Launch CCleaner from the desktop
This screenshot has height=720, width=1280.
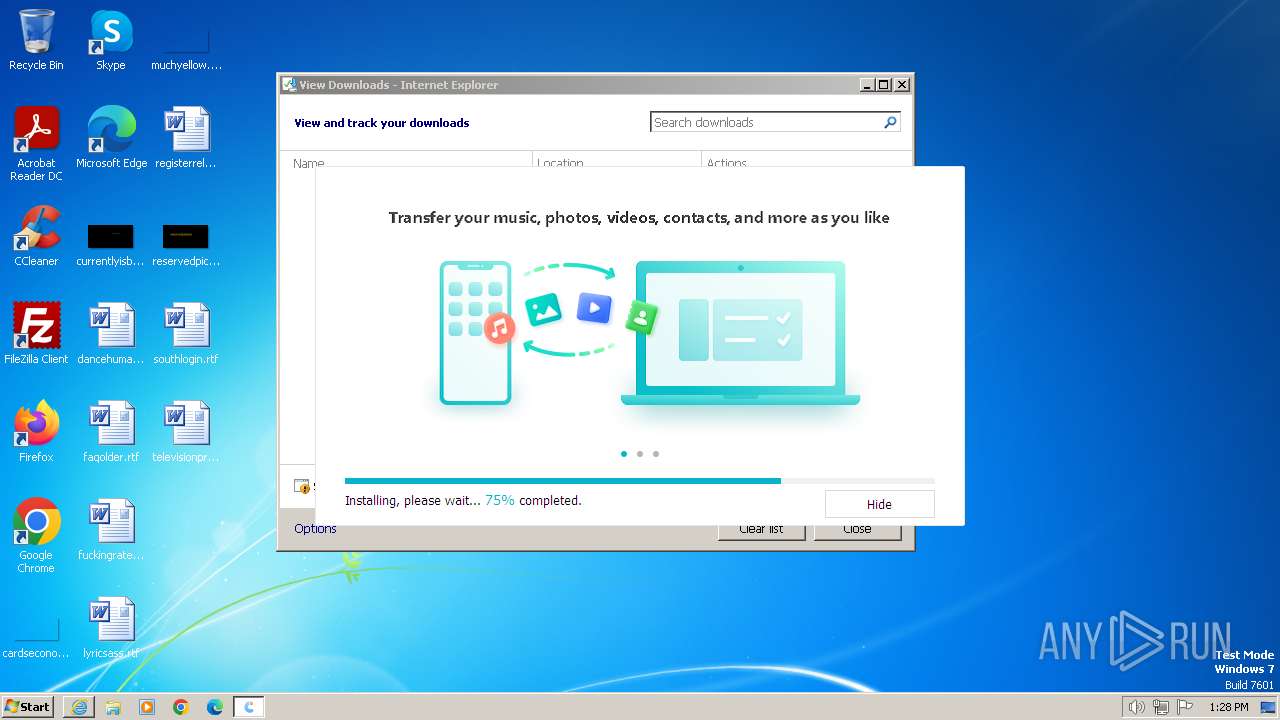[36, 236]
